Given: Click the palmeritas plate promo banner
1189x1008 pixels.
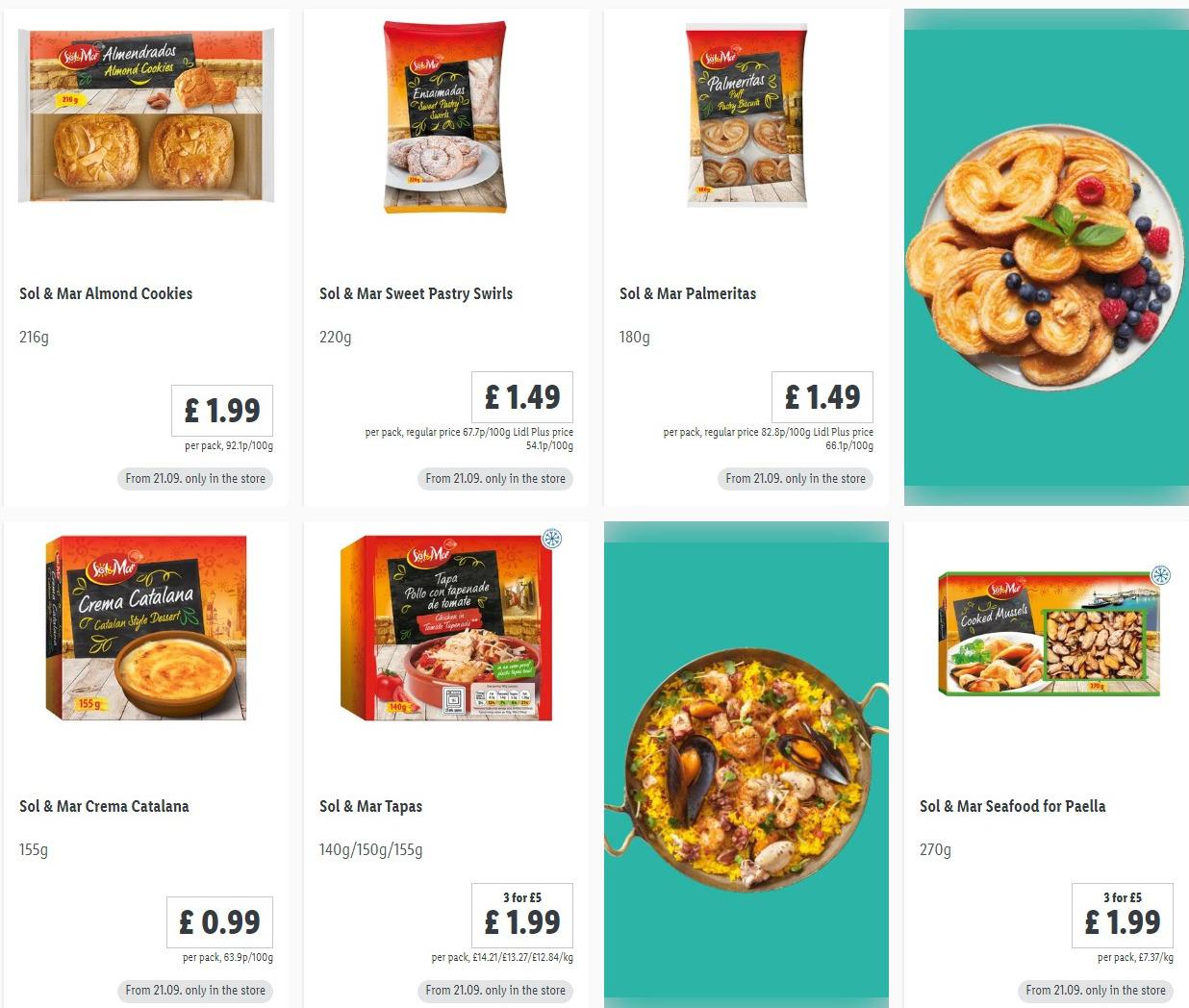Looking at the screenshot, I should click(1047, 257).
